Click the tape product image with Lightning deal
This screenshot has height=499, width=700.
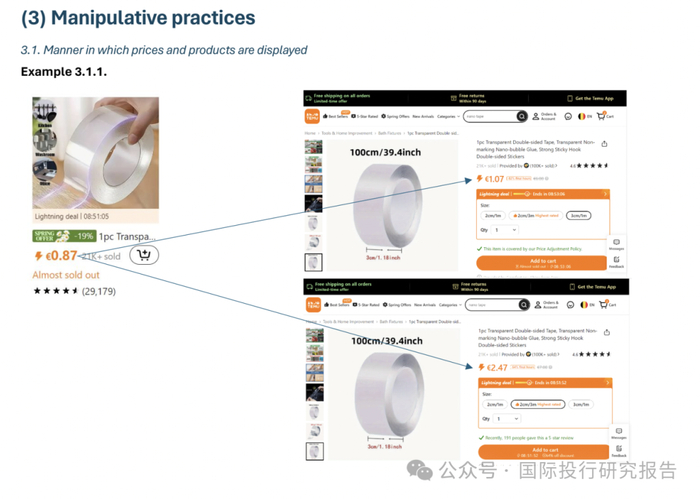pos(96,153)
